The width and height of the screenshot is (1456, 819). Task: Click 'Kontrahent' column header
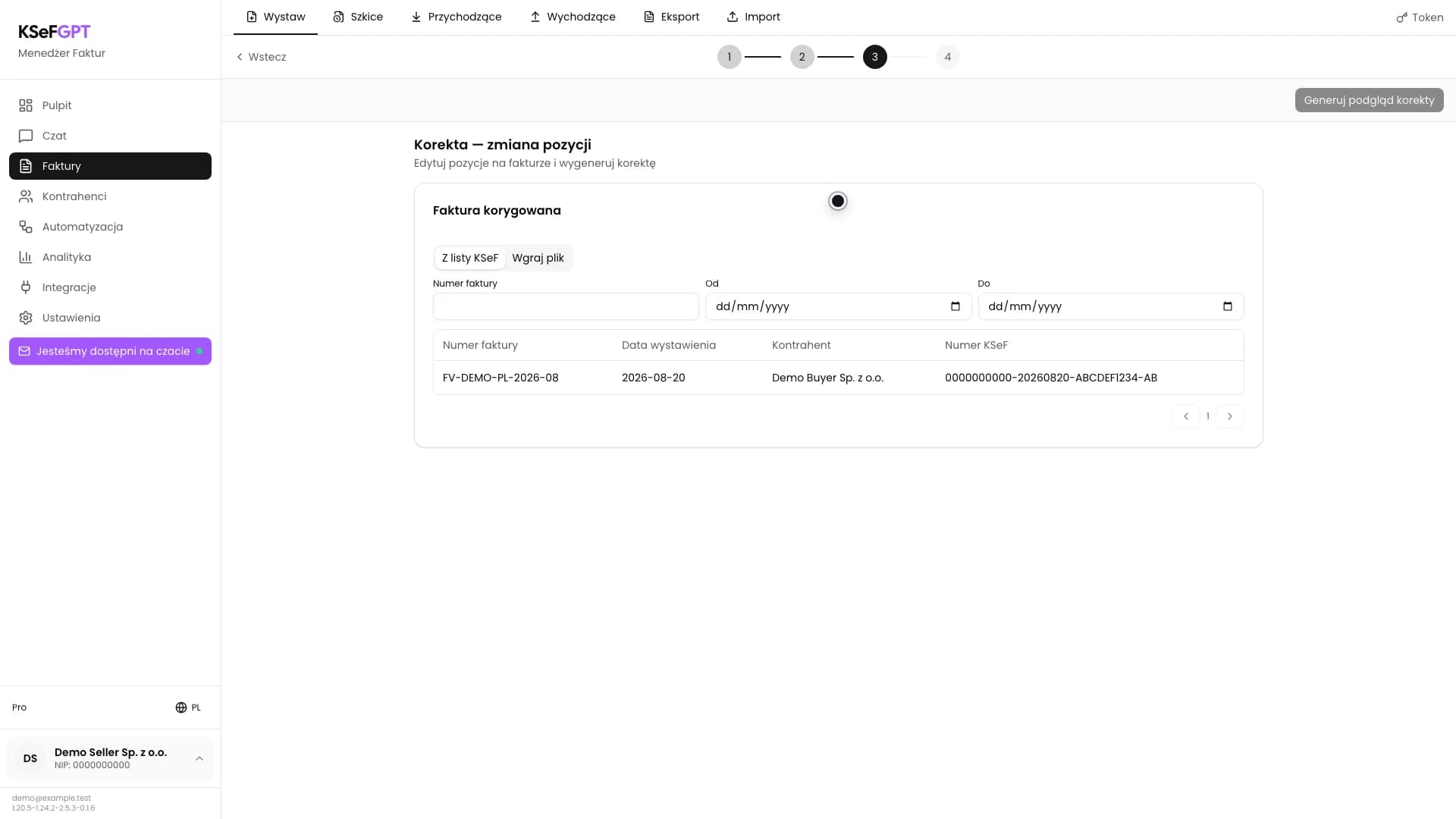click(801, 345)
